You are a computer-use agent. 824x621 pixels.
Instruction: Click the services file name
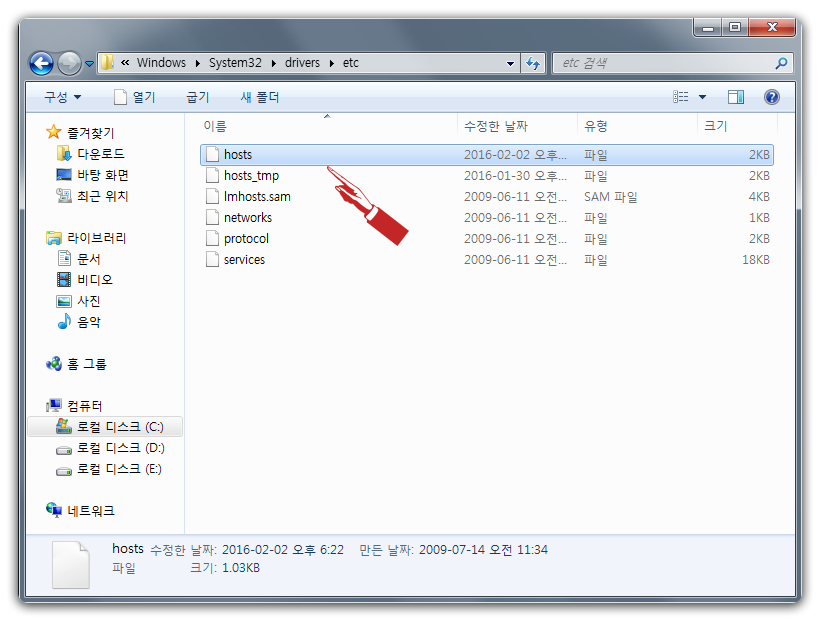coord(244,260)
